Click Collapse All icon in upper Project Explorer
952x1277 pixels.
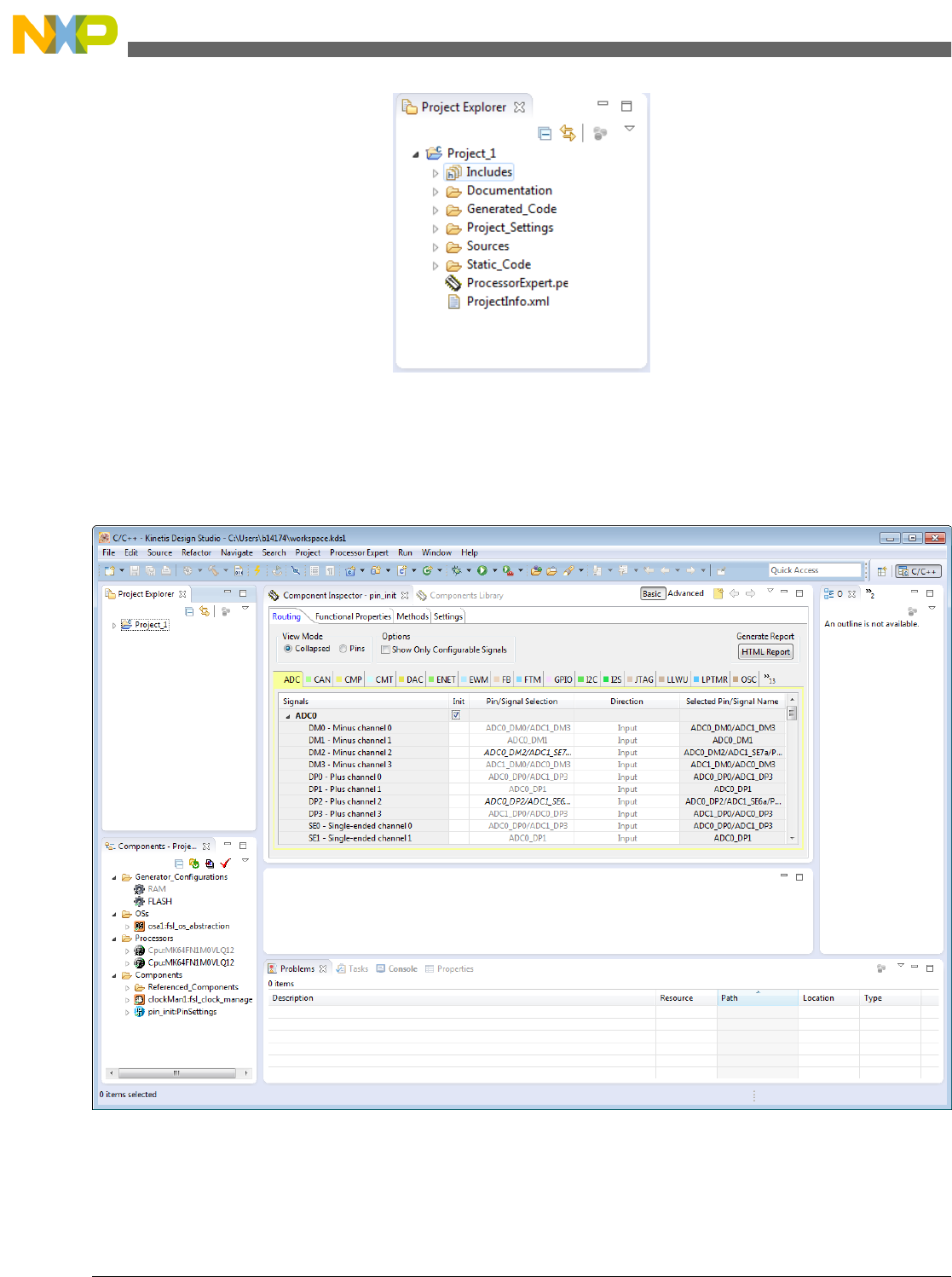click(545, 133)
